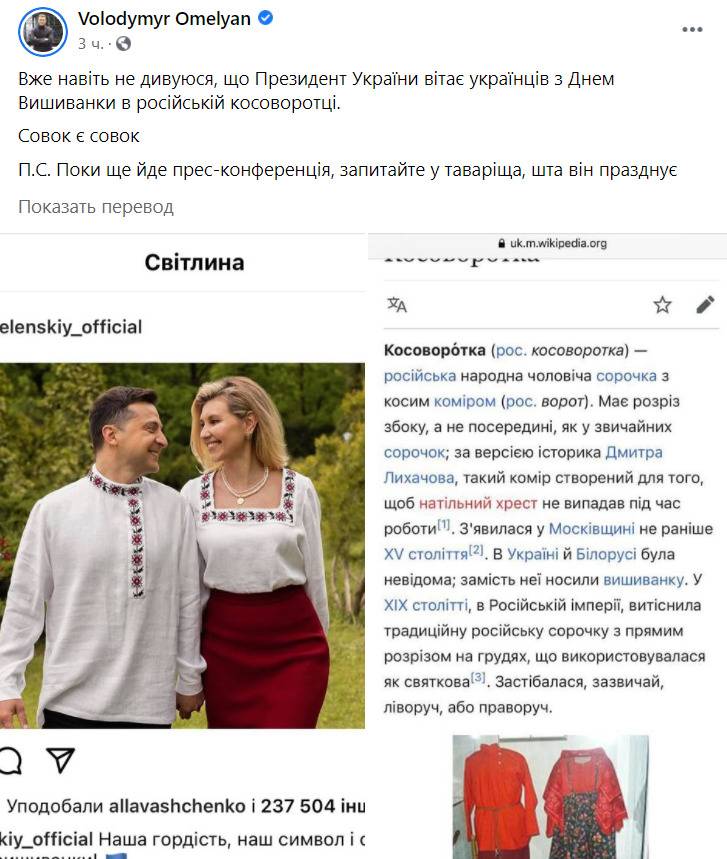Tap the Instagram comment bubble icon

9,760
